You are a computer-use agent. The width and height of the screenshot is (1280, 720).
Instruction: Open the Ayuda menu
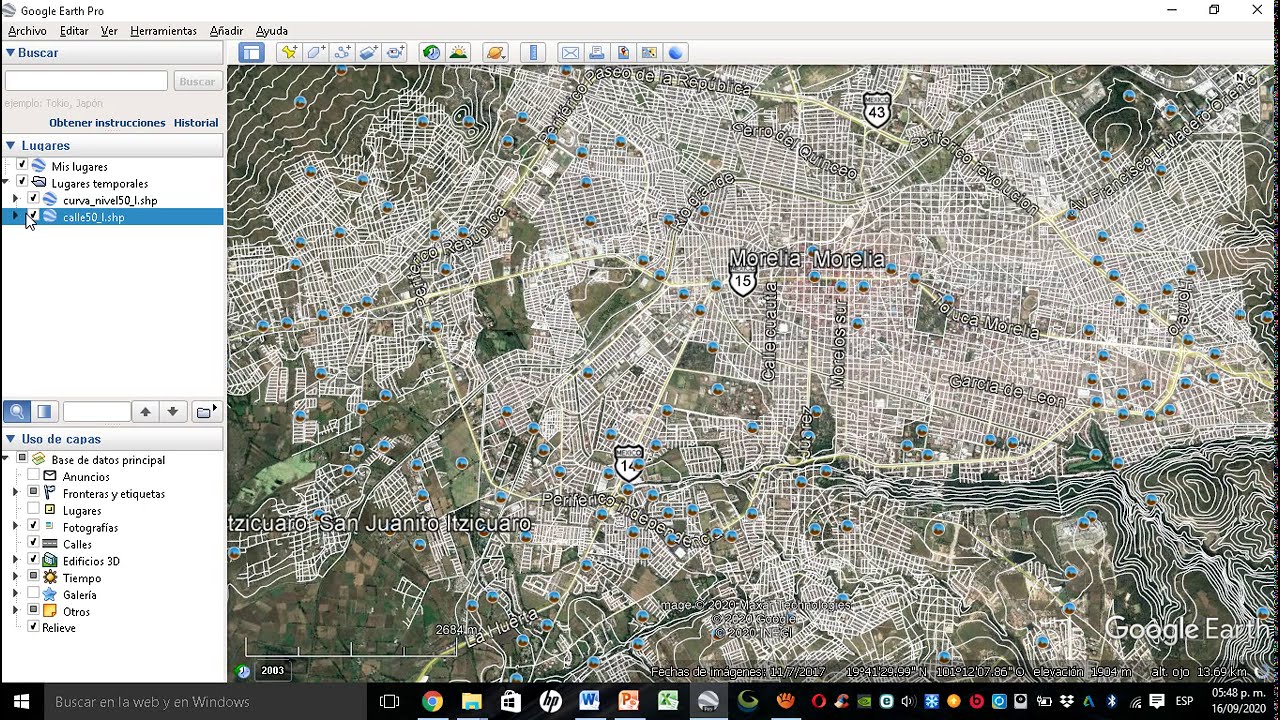click(x=271, y=31)
